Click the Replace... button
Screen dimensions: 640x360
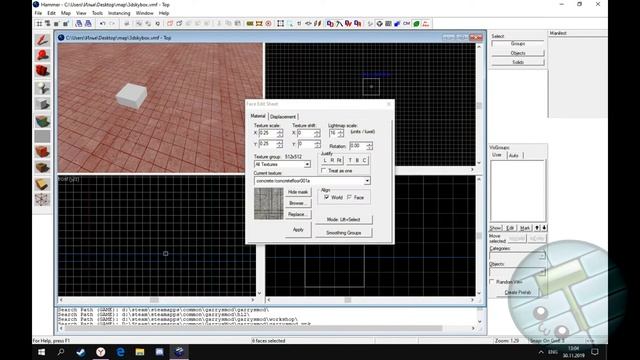298,214
